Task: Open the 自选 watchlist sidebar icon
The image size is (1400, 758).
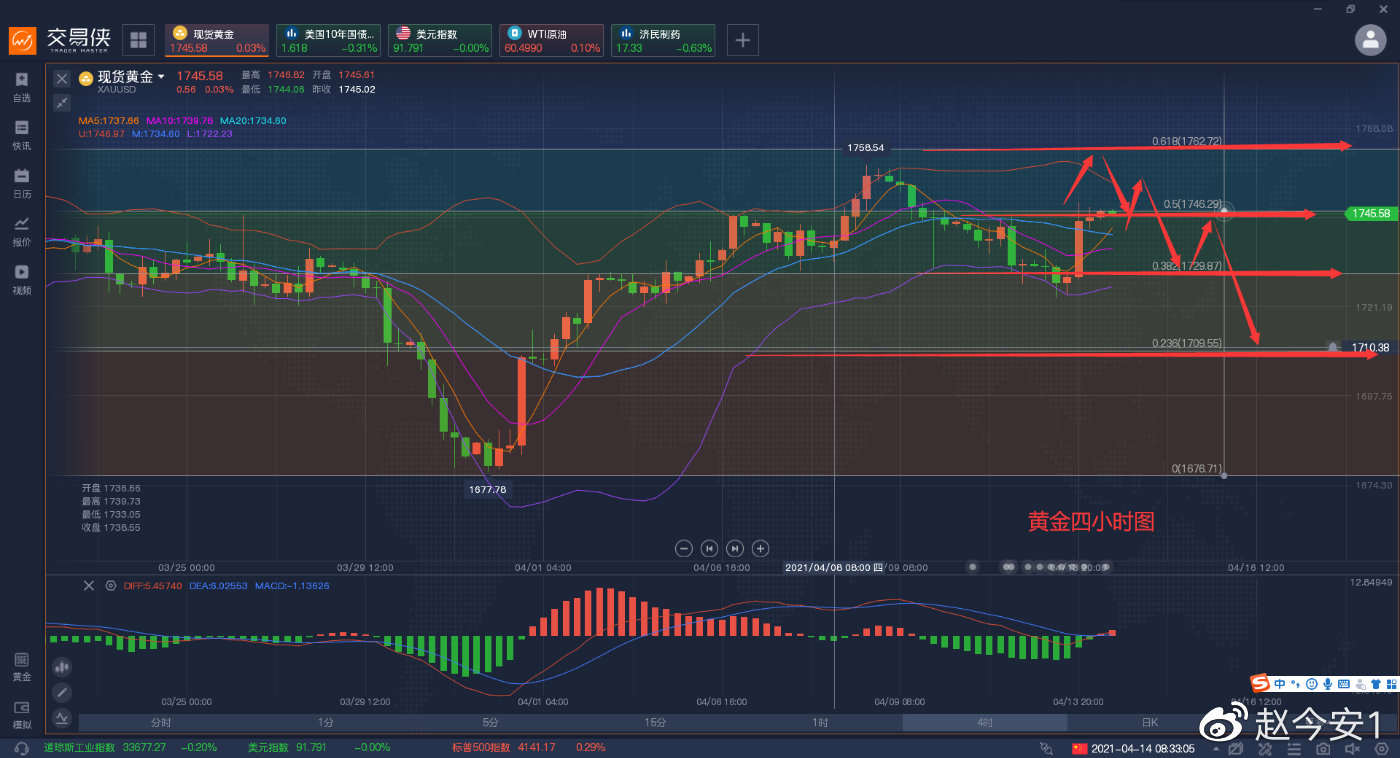Action: [21, 86]
